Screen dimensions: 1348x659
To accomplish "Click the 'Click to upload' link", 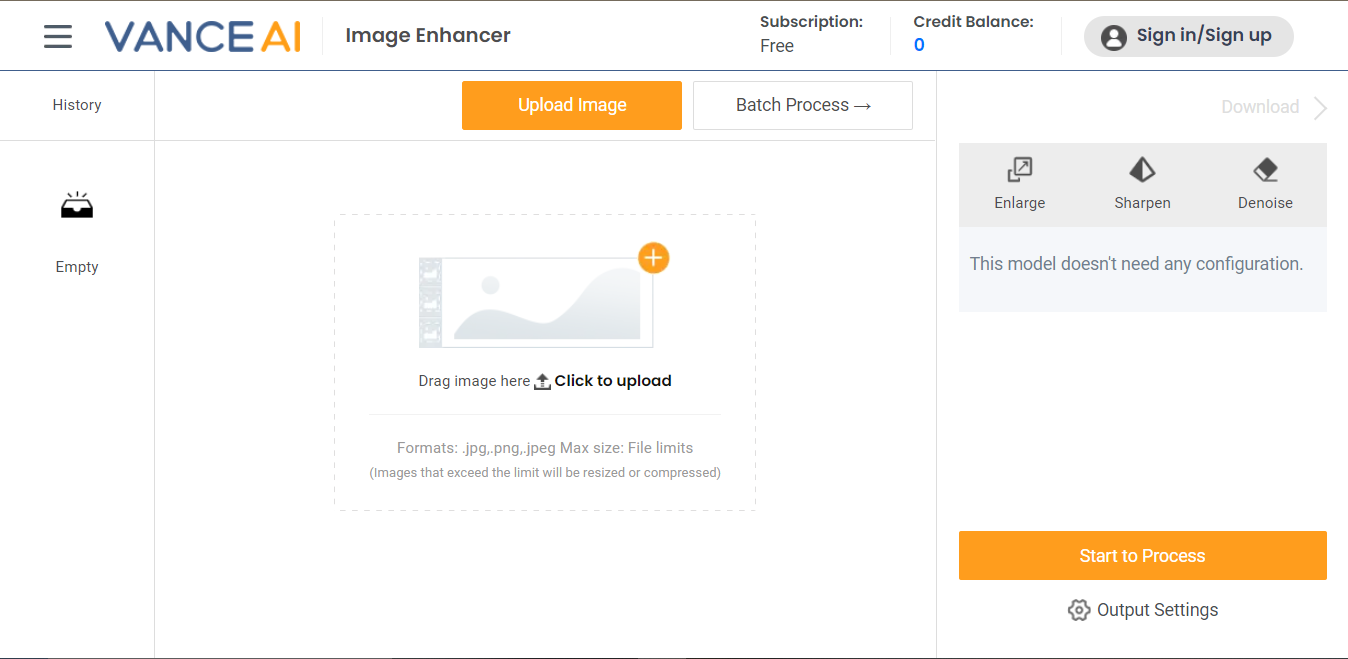I will (x=613, y=381).
